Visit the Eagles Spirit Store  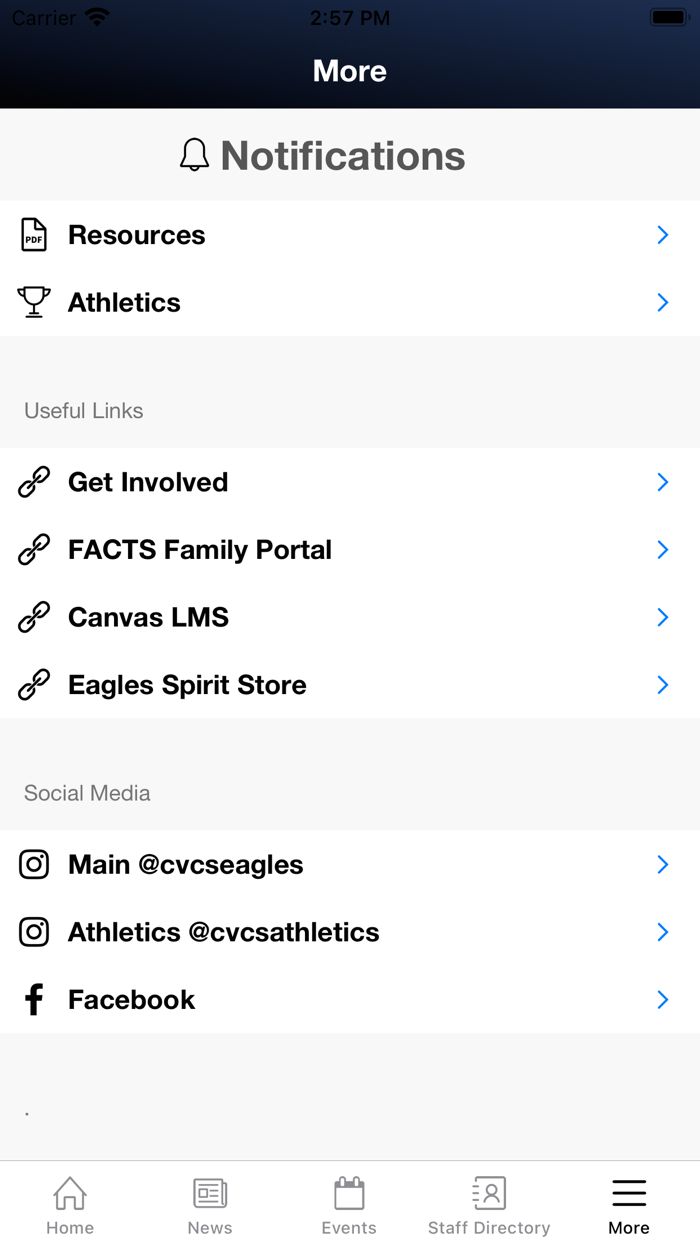pyautogui.click(x=186, y=684)
